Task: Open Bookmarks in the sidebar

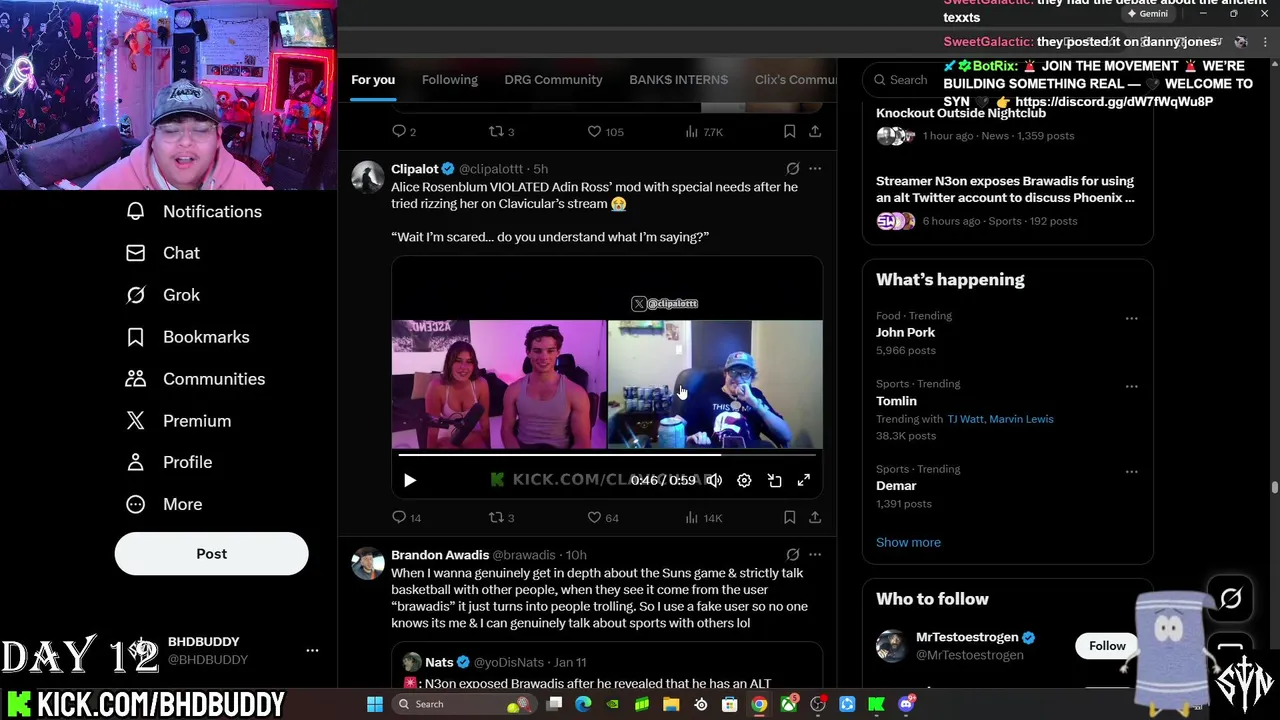Action: [x=187, y=337]
